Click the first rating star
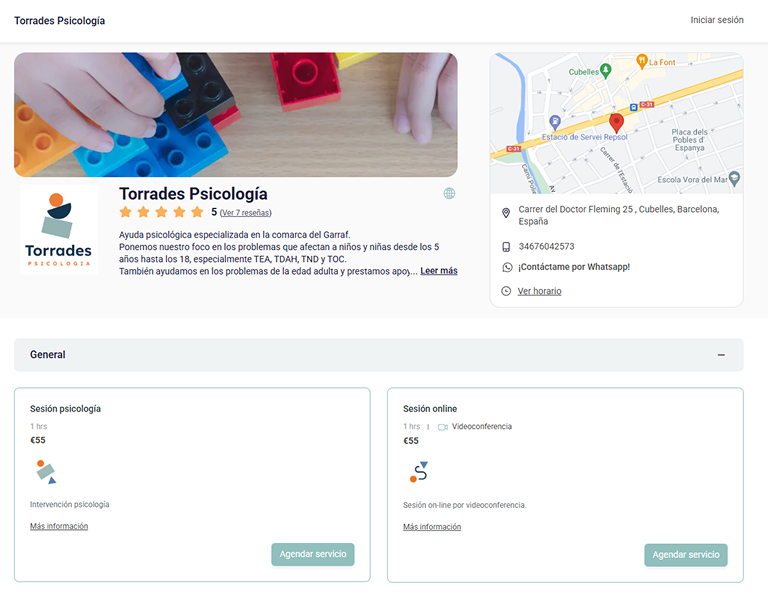 [x=125, y=212]
